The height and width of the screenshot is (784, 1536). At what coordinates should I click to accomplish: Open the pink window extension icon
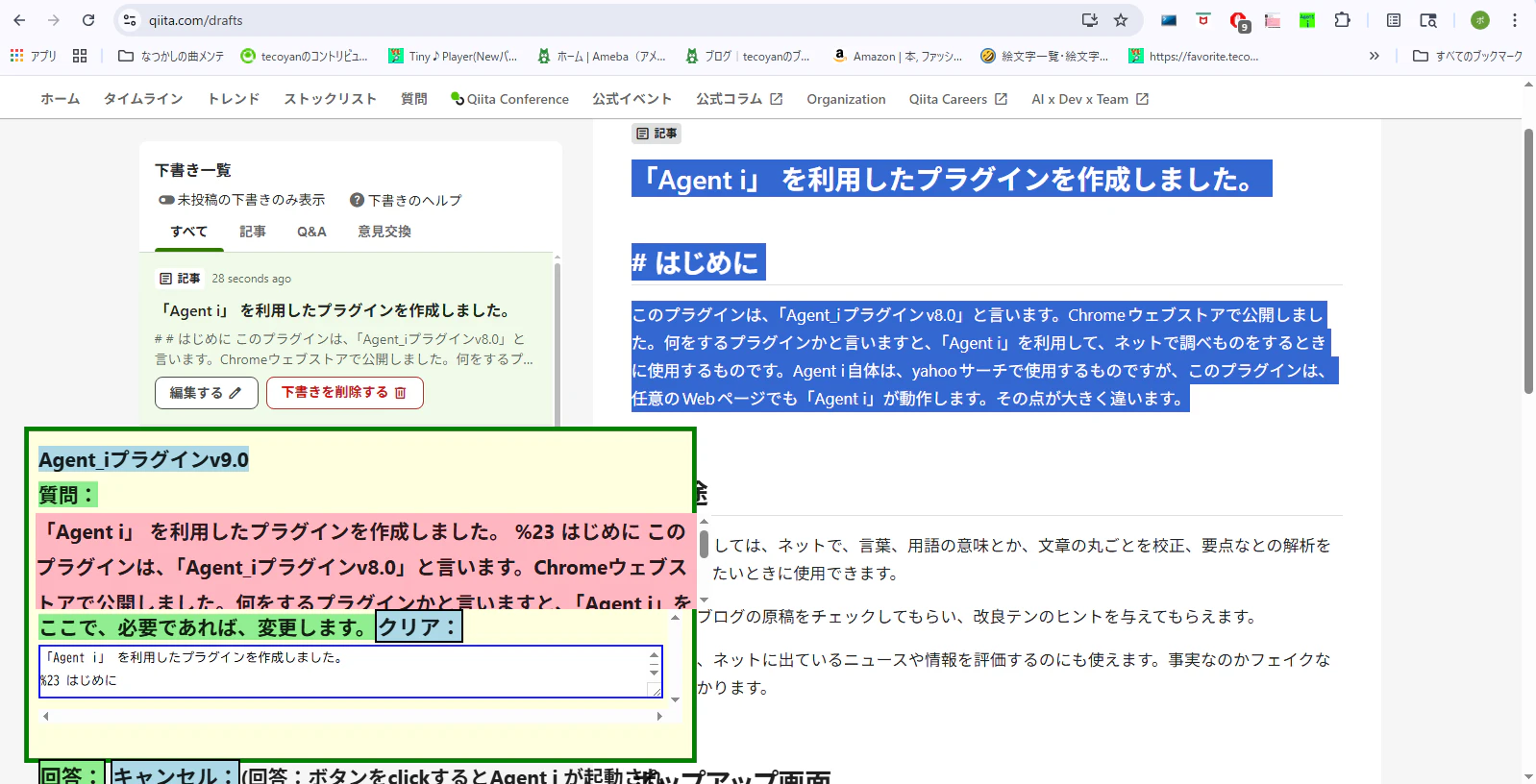point(1273,20)
